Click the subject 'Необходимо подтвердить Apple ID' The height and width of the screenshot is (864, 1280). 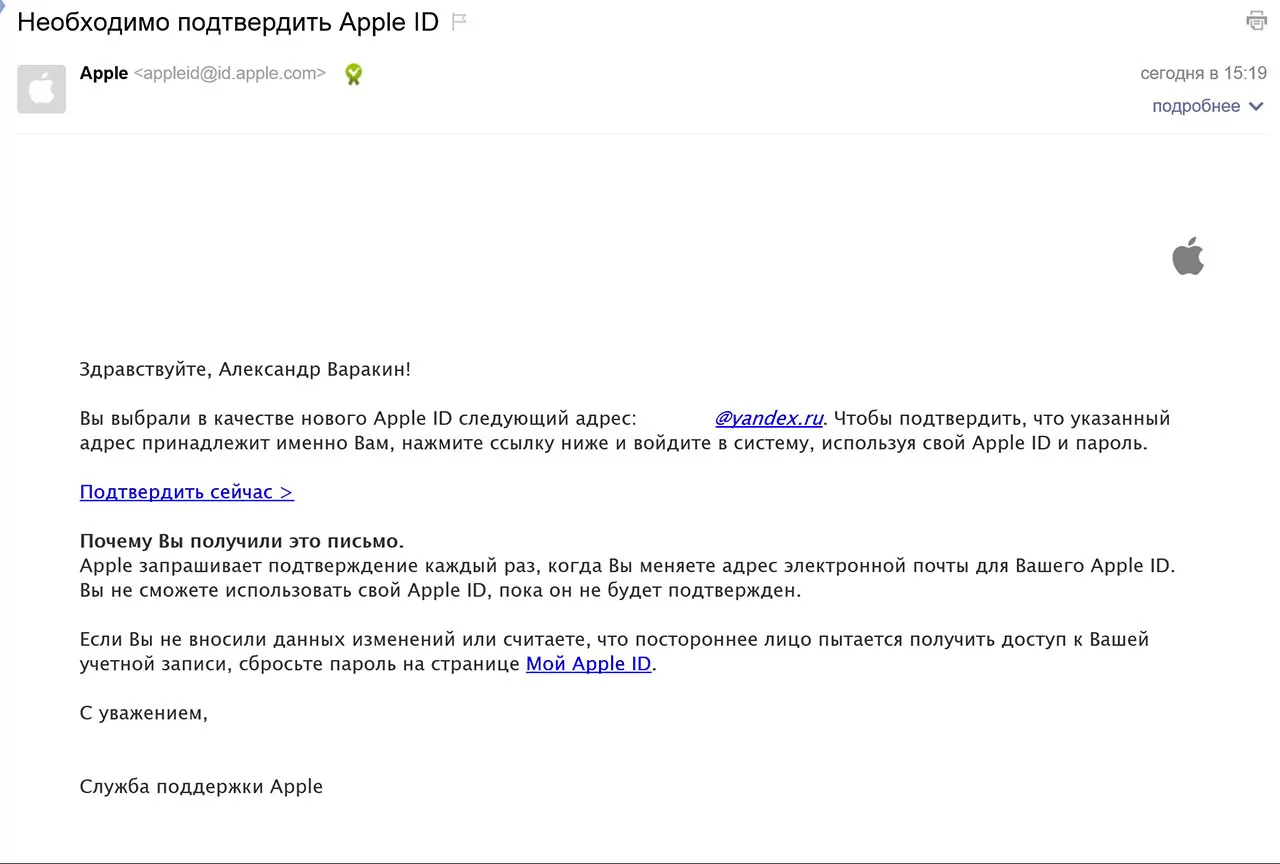pyautogui.click(x=228, y=22)
